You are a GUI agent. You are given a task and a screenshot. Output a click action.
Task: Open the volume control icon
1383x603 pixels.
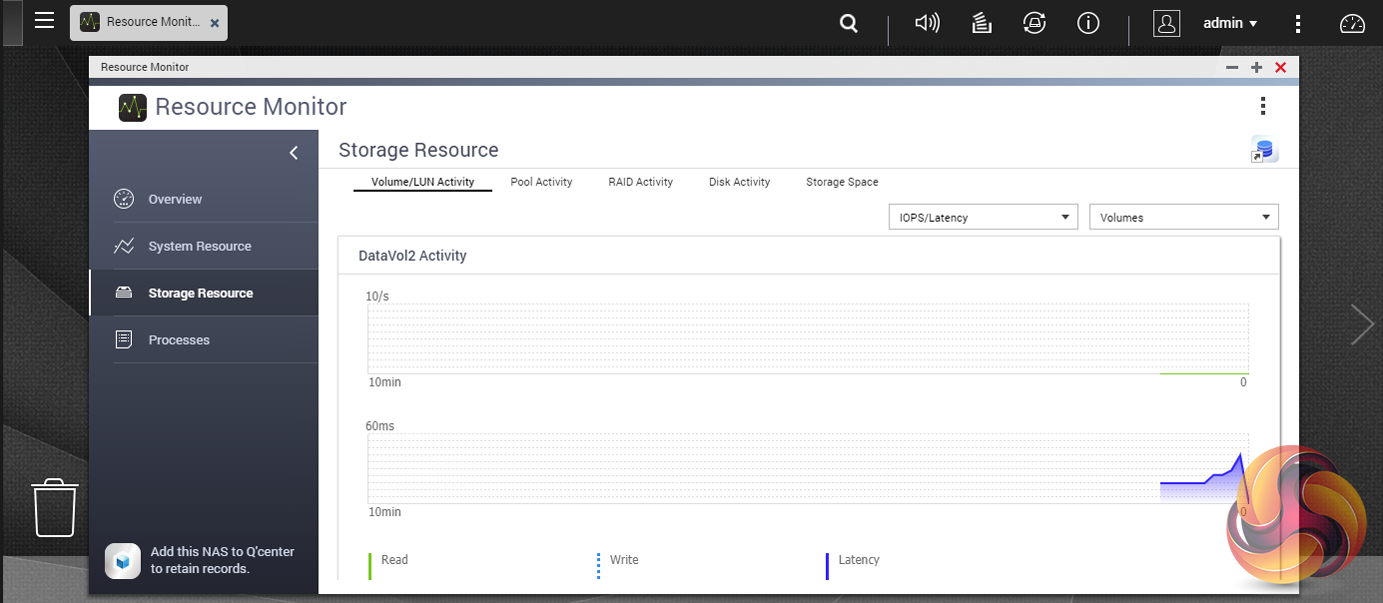927,23
